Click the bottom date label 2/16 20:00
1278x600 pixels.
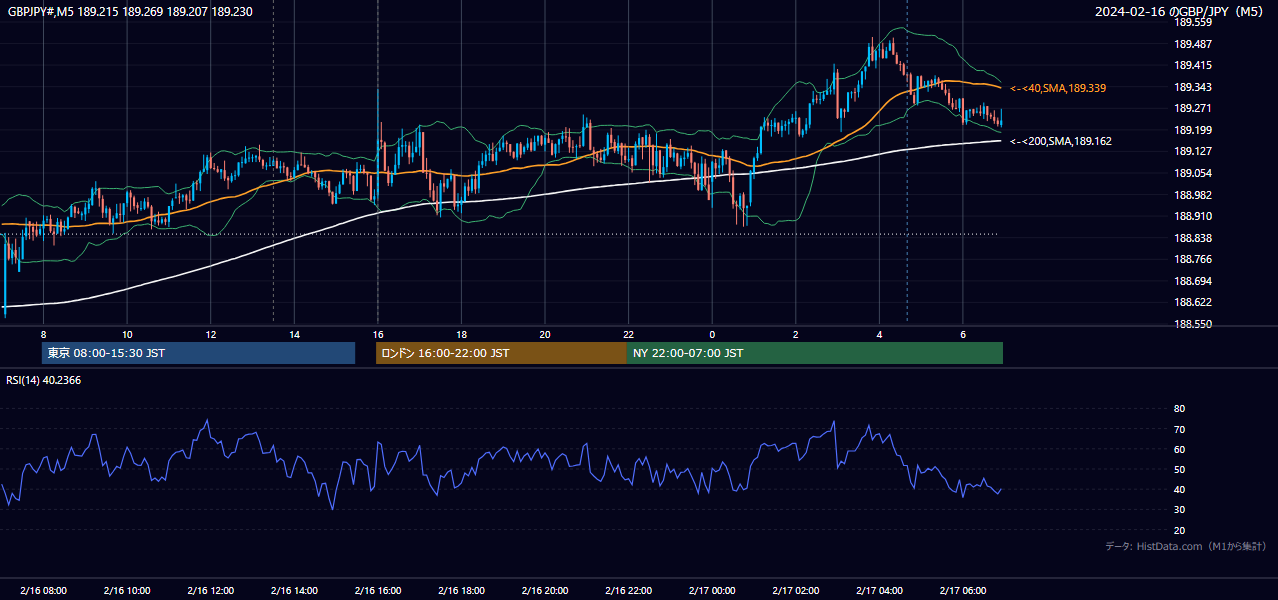click(544, 590)
